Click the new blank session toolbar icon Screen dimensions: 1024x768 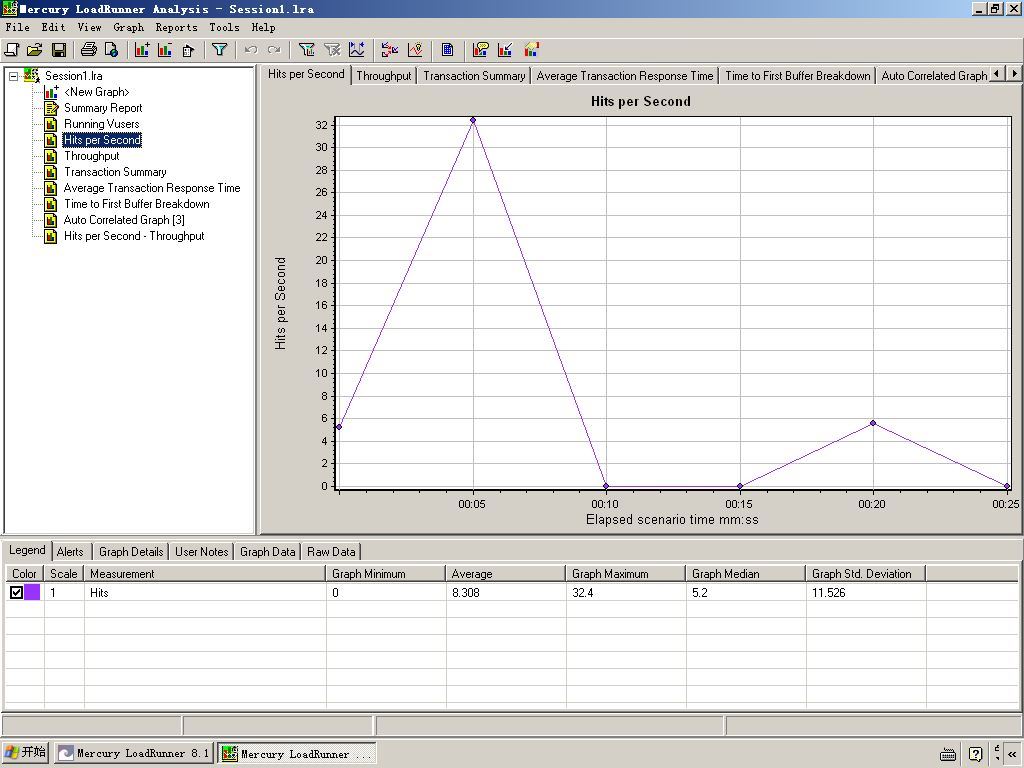coord(12,49)
